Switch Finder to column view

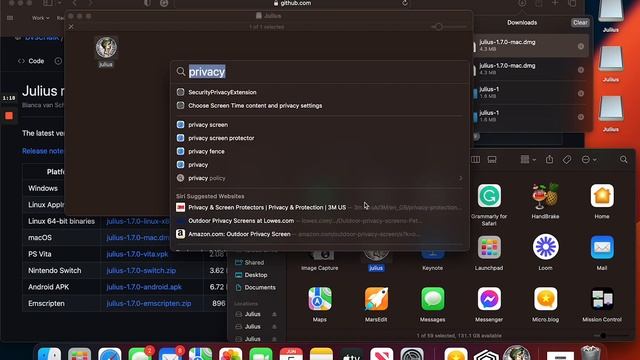476,160
